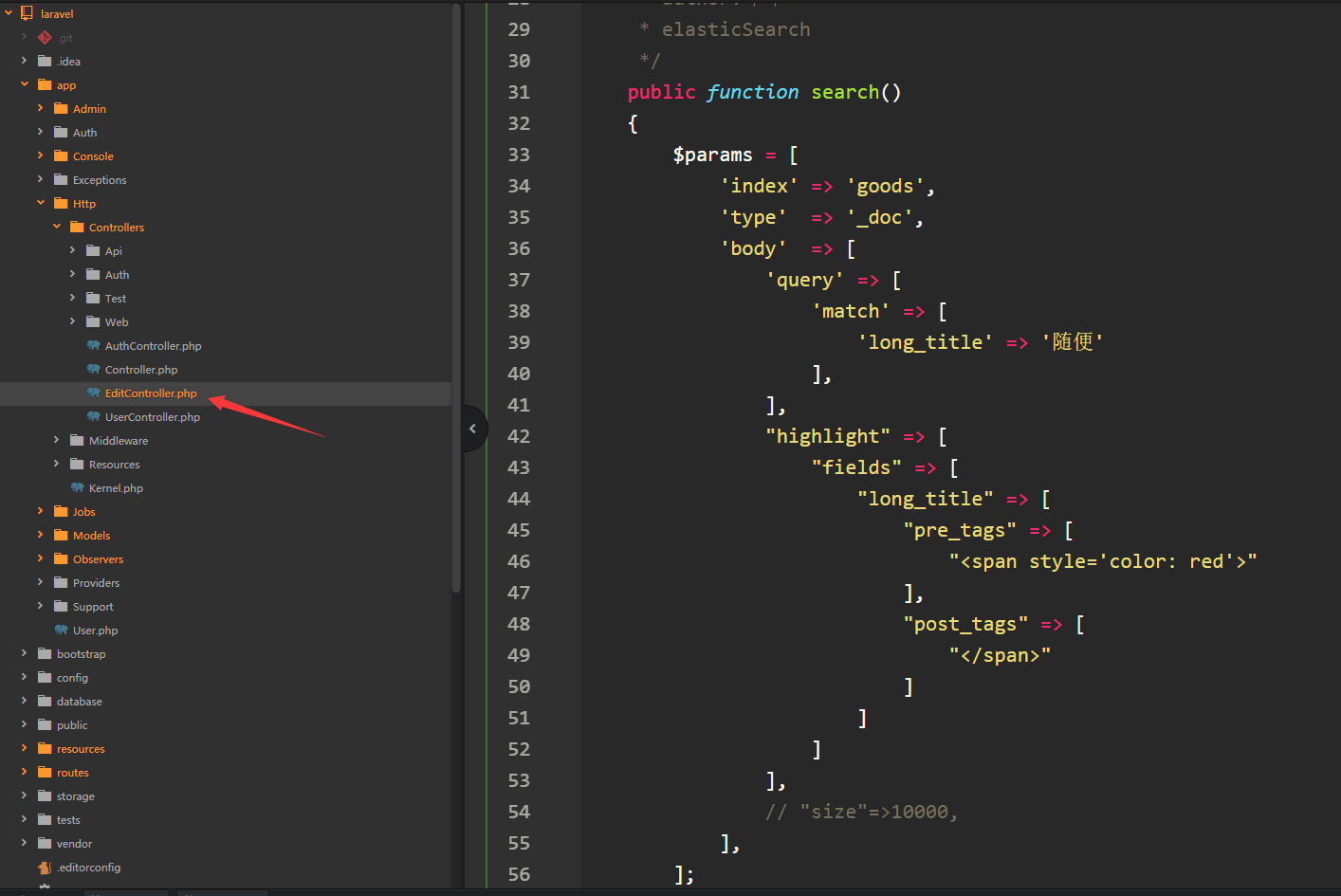The image size is (1341, 896).
Task: Click UserController.php PHP file icon
Action: 93,416
